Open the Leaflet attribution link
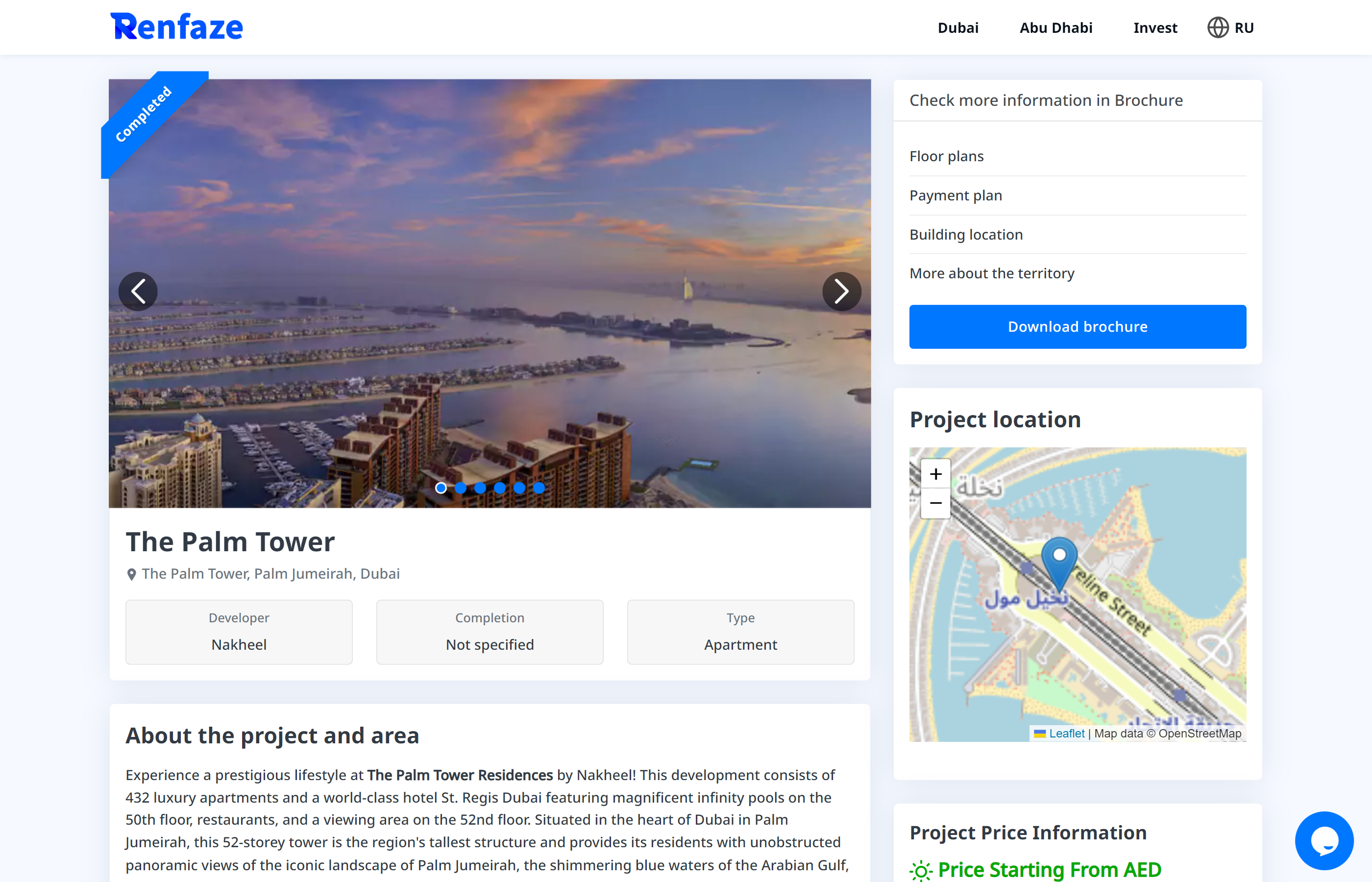1372x882 pixels. pyautogui.click(x=1067, y=733)
